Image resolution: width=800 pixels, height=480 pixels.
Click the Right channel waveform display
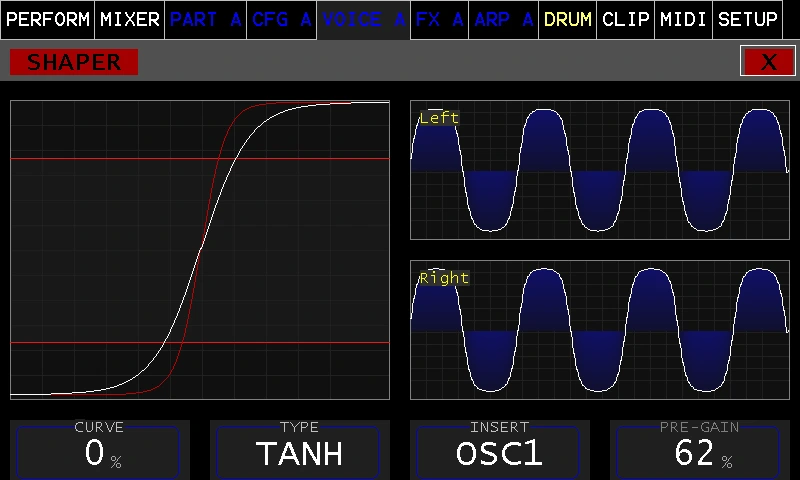click(x=600, y=330)
